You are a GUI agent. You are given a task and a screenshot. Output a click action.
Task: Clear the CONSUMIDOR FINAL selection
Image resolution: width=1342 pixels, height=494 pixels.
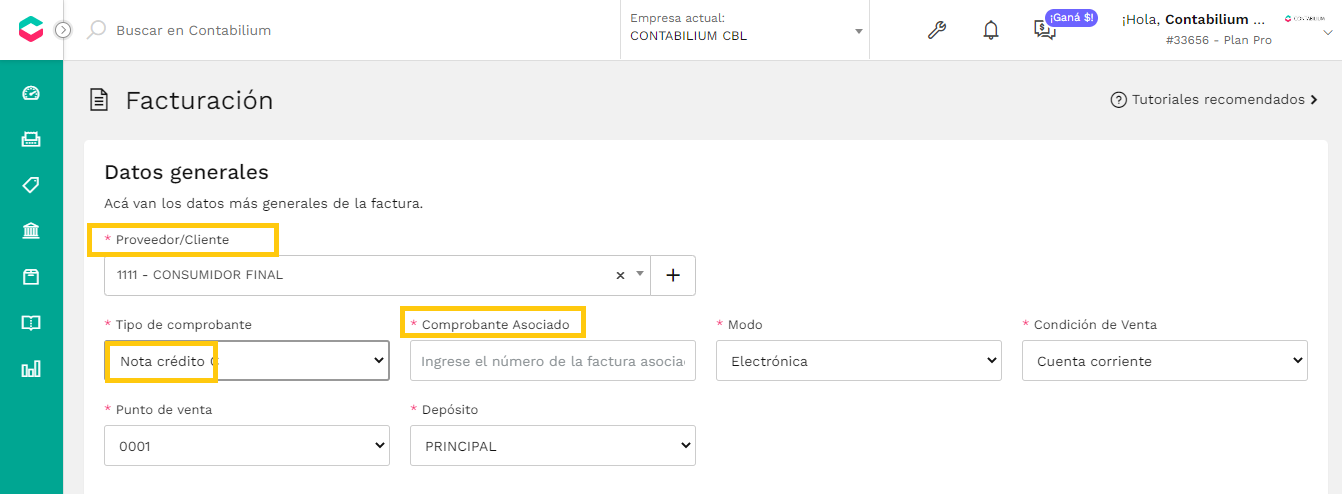click(620, 275)
